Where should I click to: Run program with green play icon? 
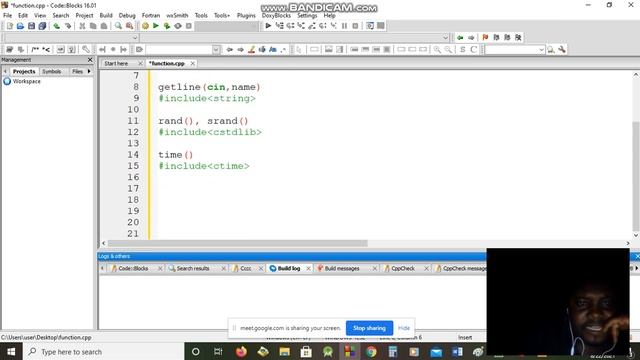click(156, 26)
